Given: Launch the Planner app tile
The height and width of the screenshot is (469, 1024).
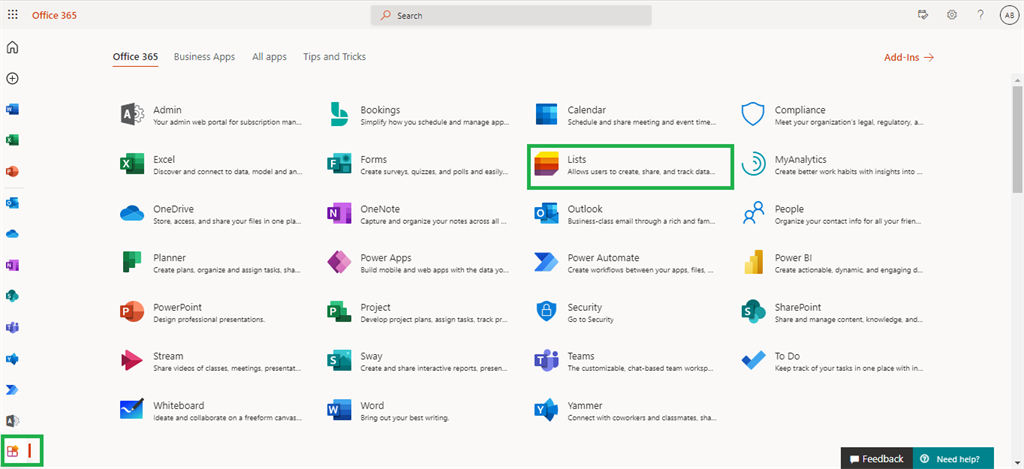Looking at the screenshot, I should coord(210,263).
